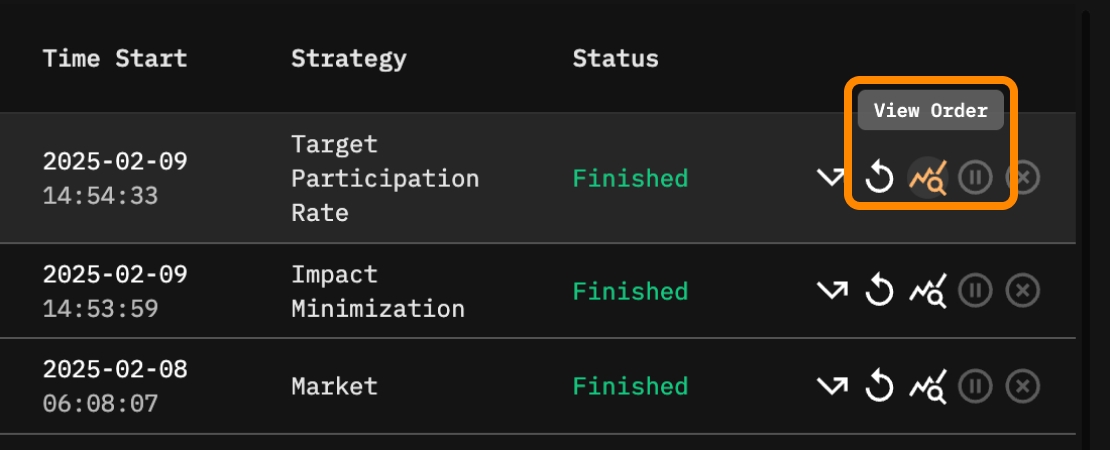The width and height of the screenshot is (1110, 450).
Task: Resubmit the Impact Minimization order
Action: tap(879, 292)
